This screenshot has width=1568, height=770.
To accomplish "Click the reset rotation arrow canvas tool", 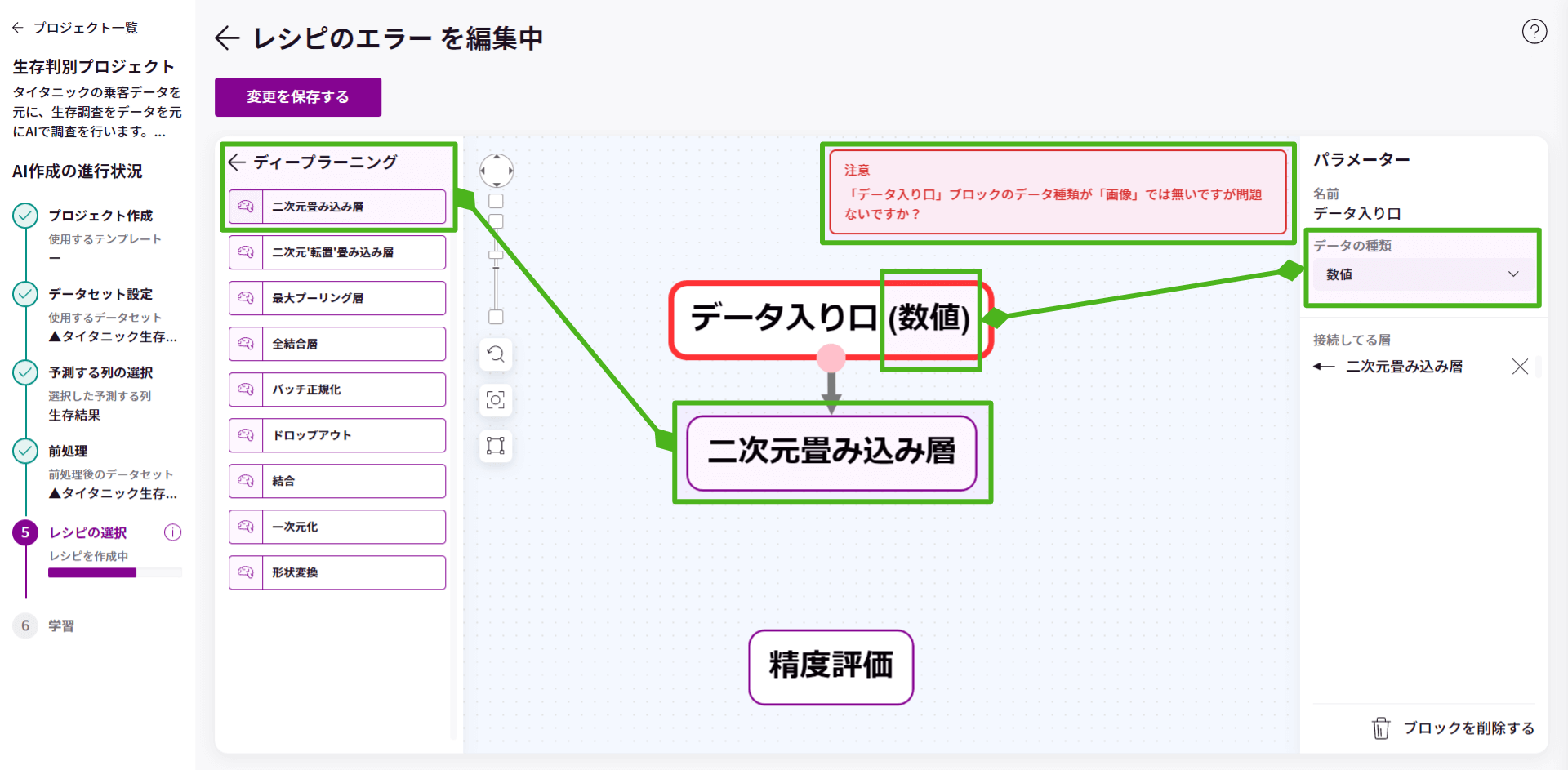I will pyautogui.click(x=496, y=354).
